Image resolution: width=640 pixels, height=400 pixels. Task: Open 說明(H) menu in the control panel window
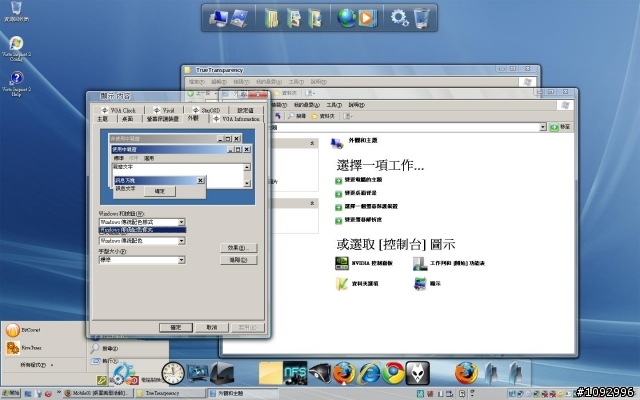point(356,105)
